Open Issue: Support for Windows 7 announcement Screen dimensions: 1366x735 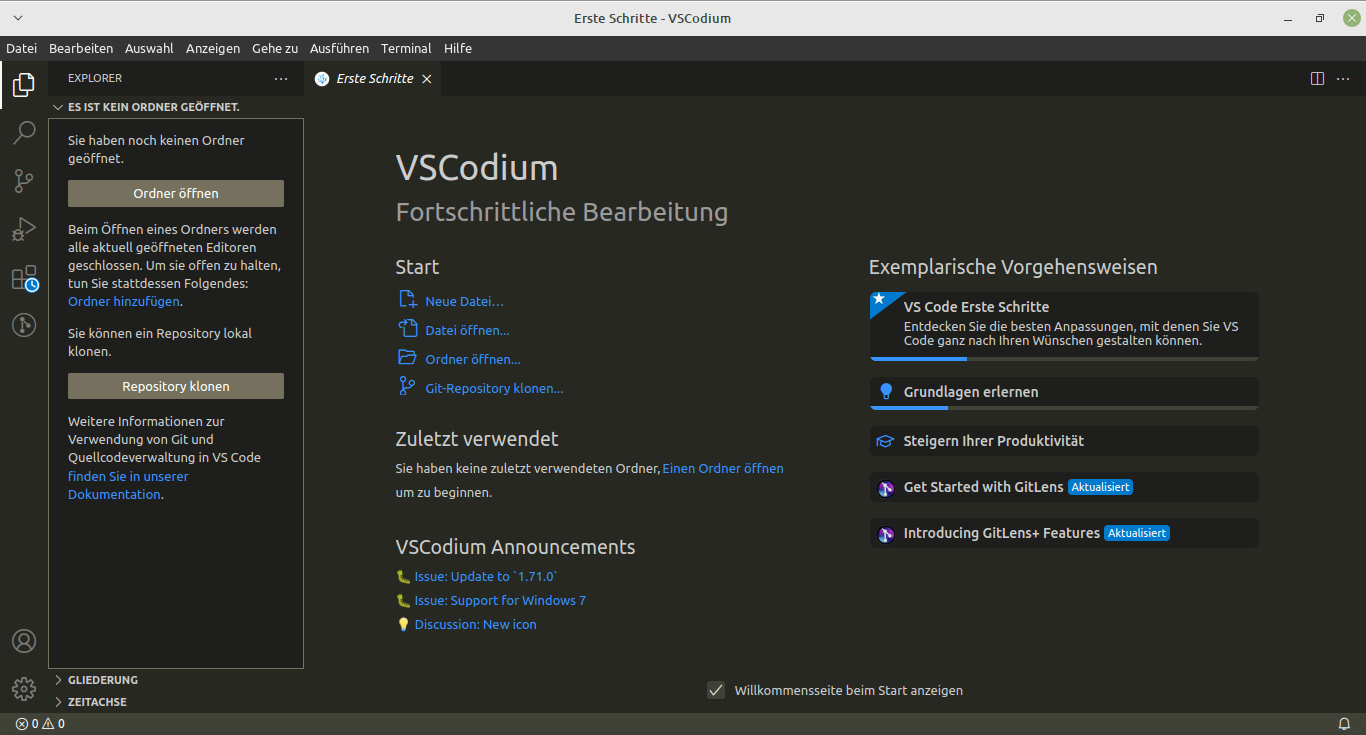(x=500, y=600)
